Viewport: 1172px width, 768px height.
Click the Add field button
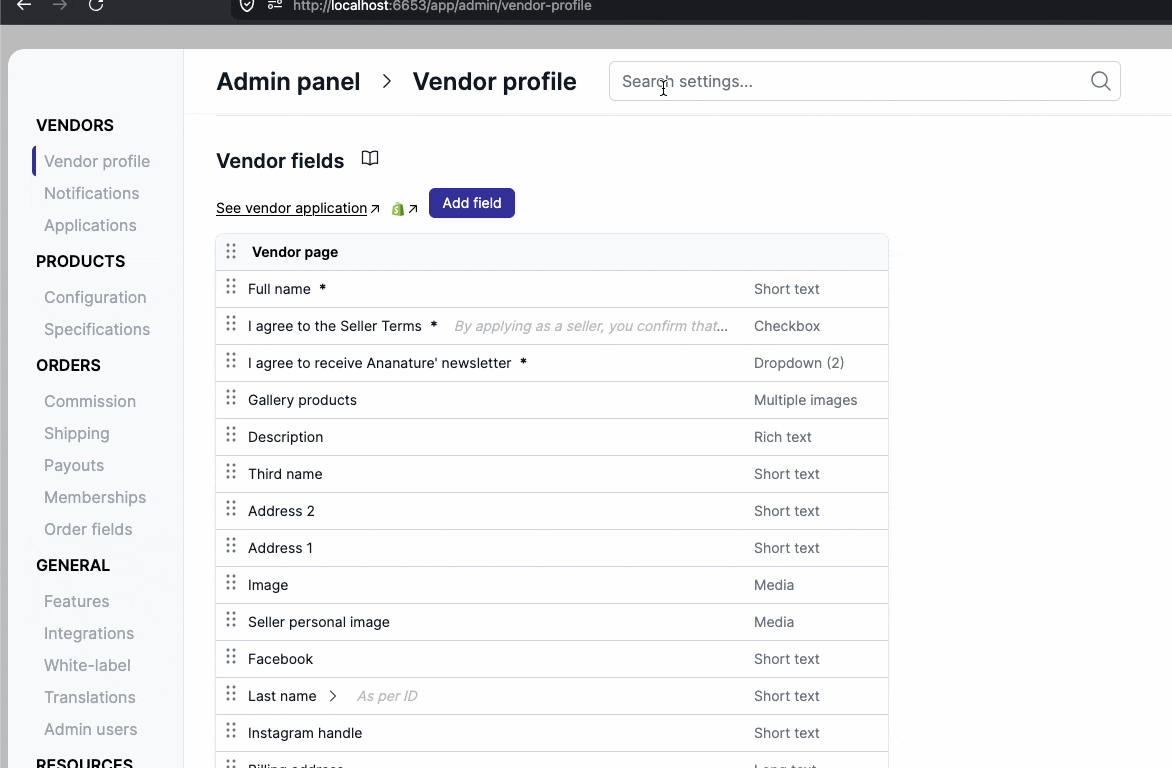[x=471, y=203]
